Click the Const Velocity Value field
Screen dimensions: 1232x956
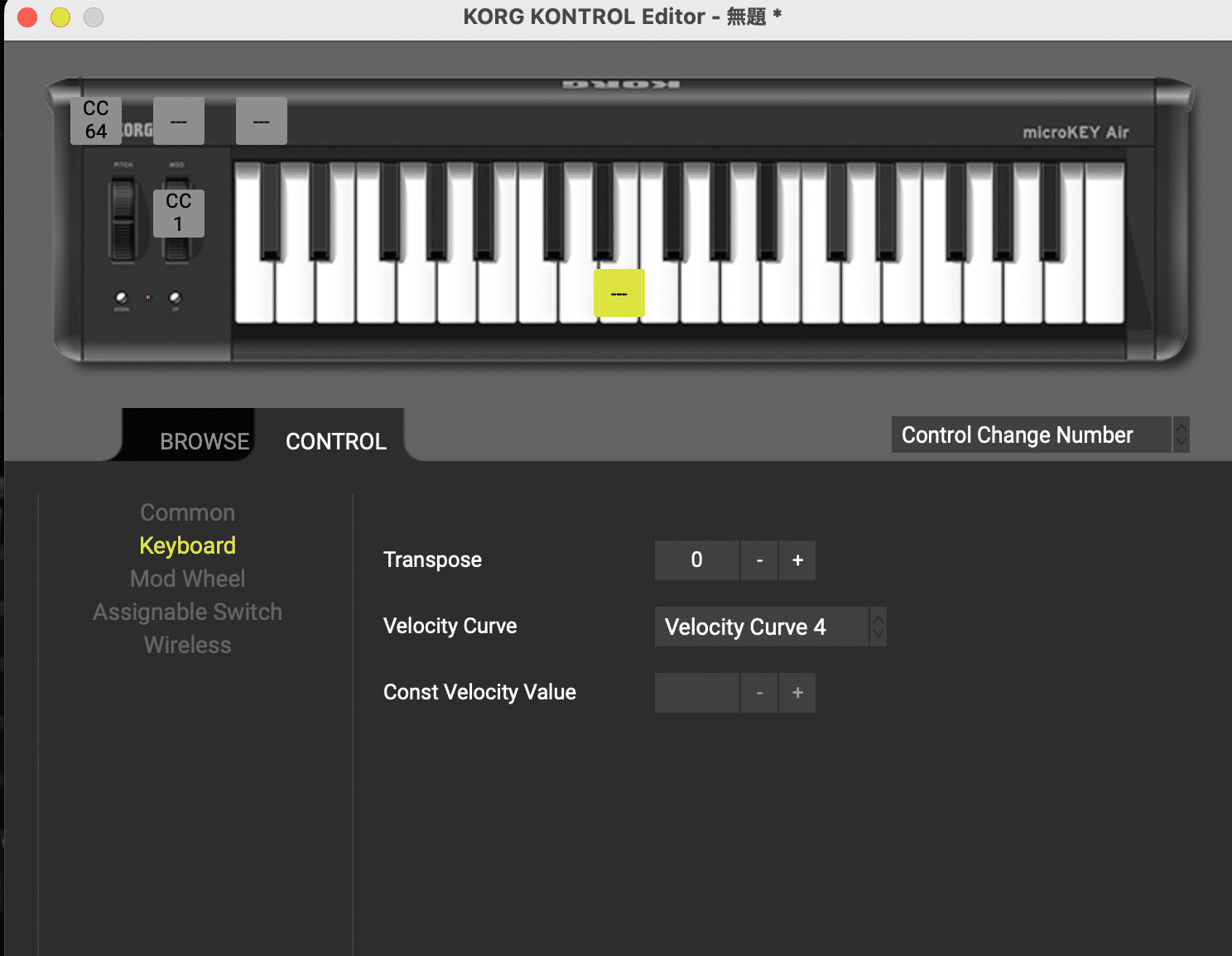click(x=697, y=693)
